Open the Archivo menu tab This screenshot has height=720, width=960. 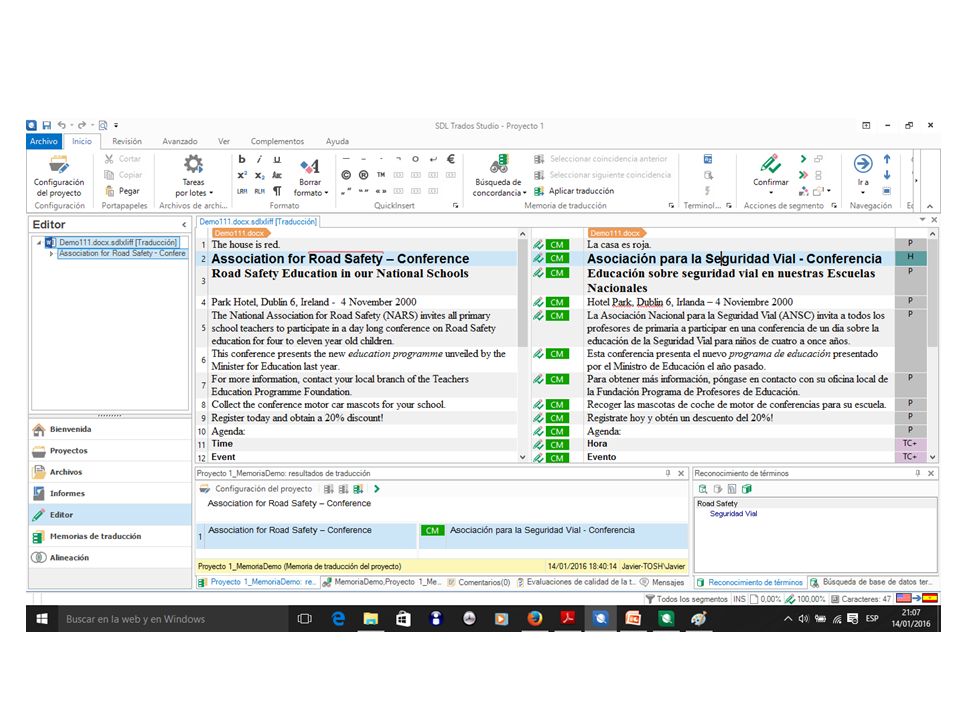[x=43, y=141]
